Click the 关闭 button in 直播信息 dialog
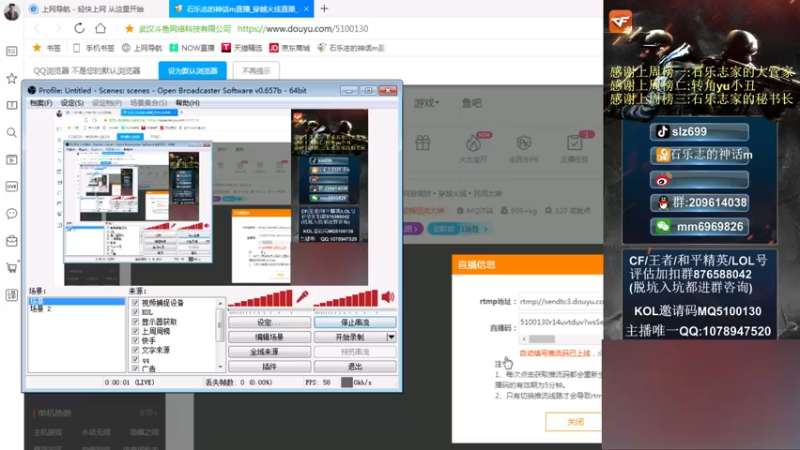800x450 pixels. pyautogui.click(x=574, y=422)
